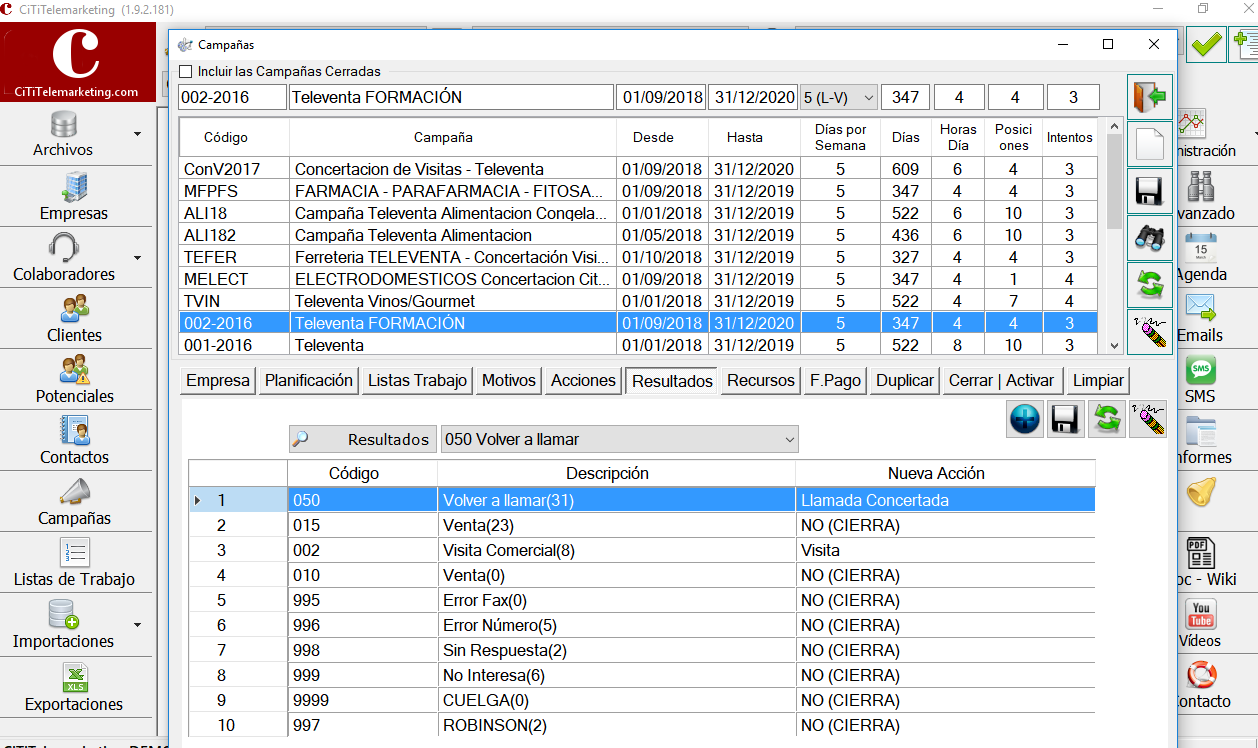Expand the Importaciones menu arrow
This screenshot has width=1258, height=748.
(137, 625)
